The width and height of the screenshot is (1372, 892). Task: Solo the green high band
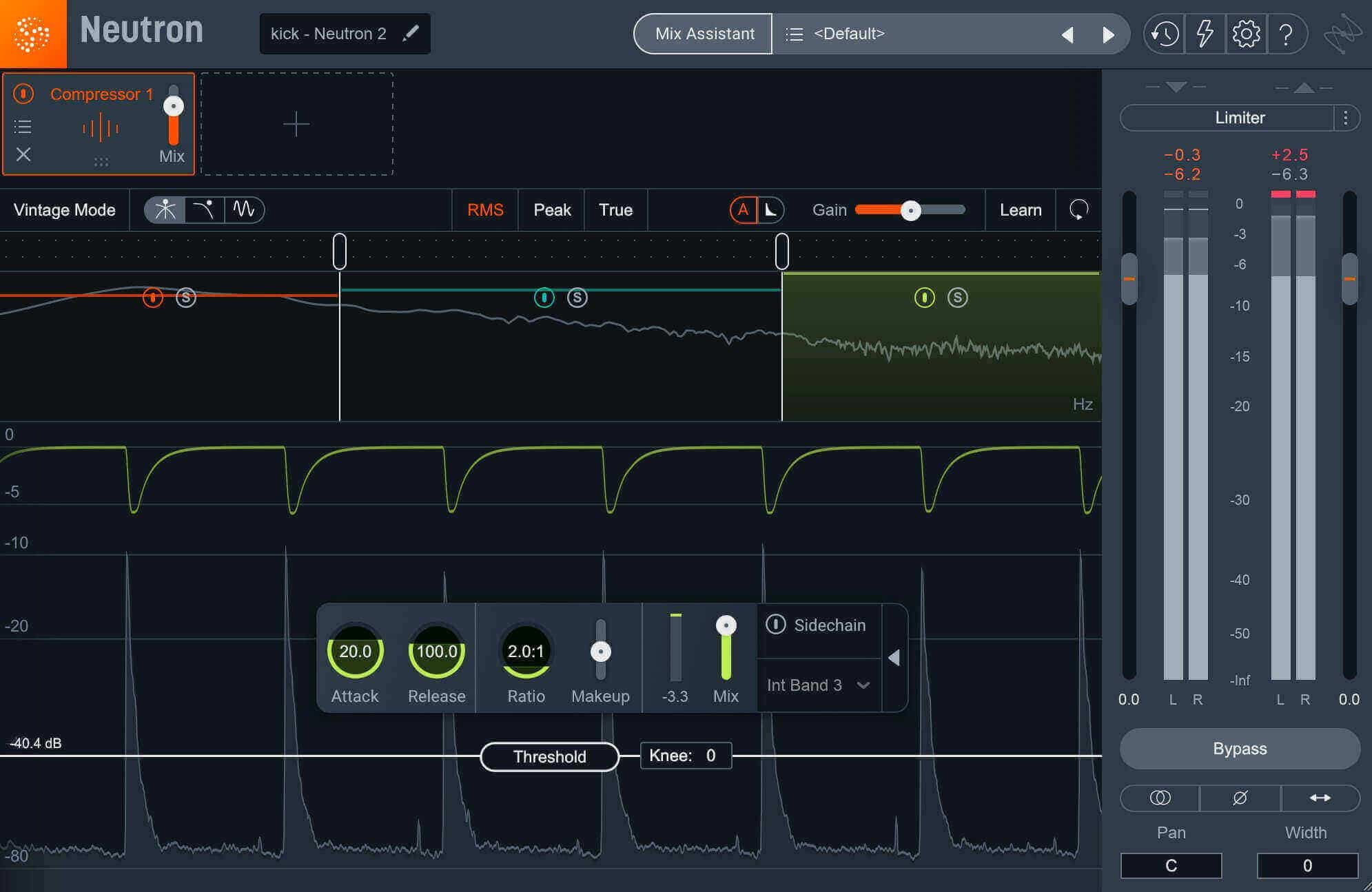(957, 298)
